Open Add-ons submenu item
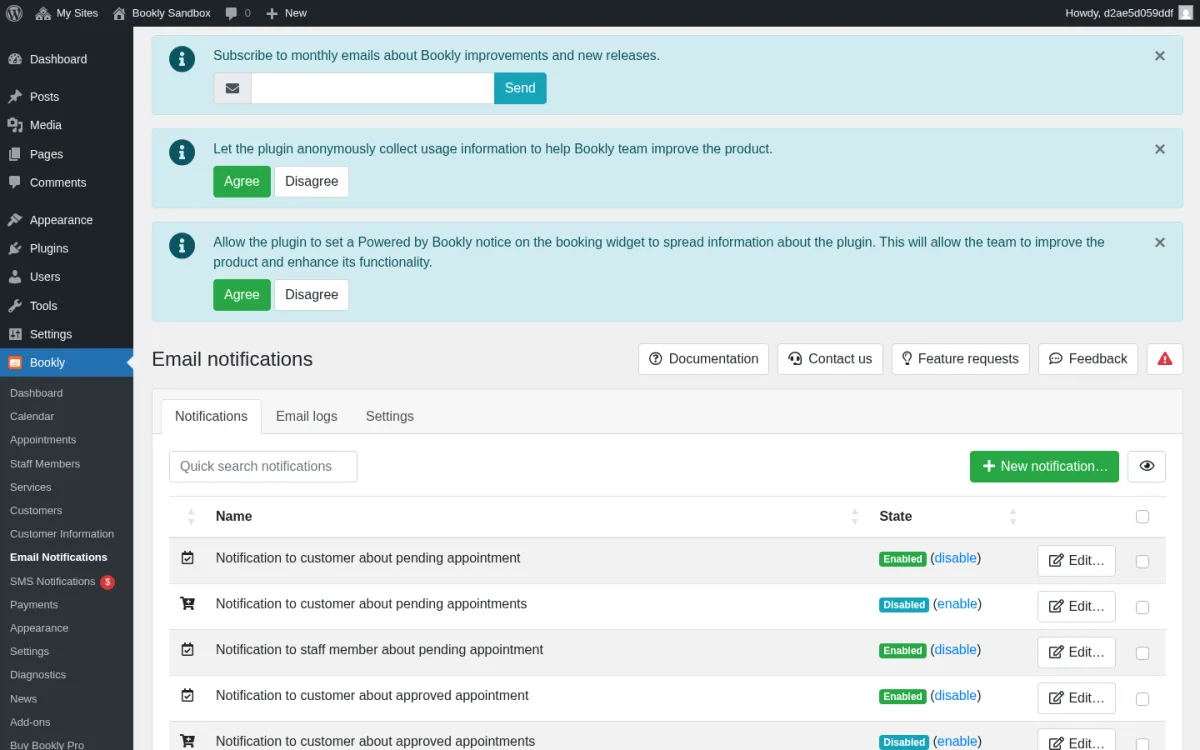1200x750 pixels. tap(30, 722)
